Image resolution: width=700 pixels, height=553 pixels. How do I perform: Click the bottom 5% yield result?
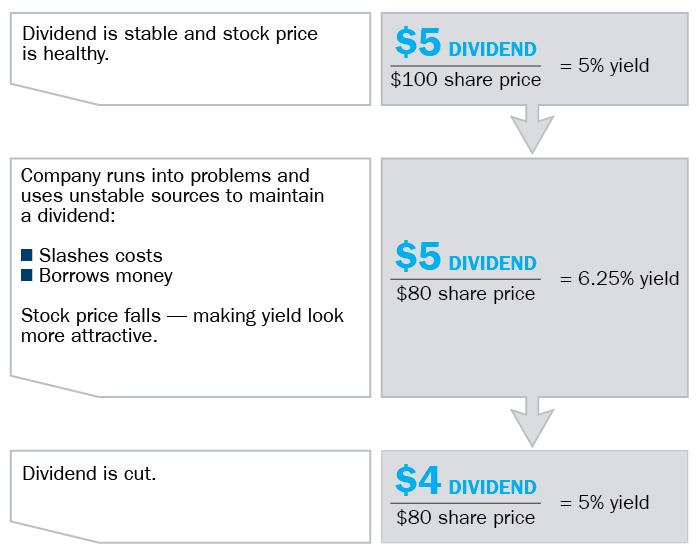point(604,503)
